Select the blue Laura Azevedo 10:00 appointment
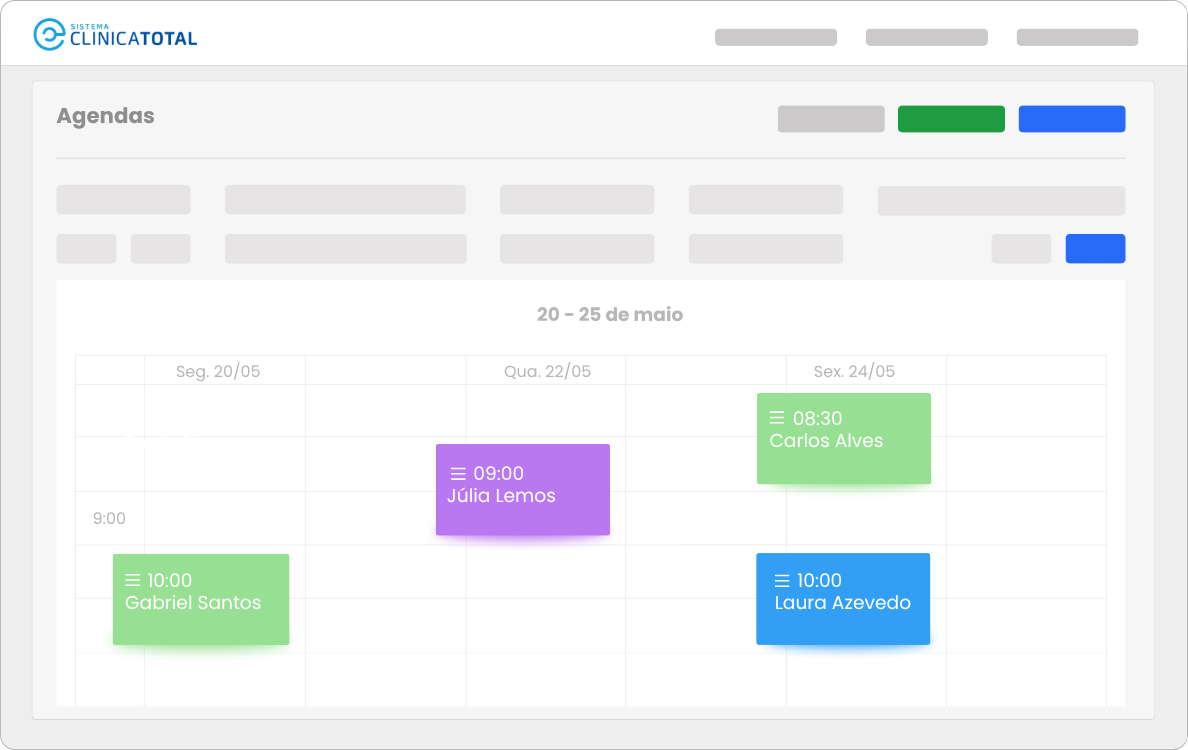This screenshot has height=750, width=1188. 843,599
